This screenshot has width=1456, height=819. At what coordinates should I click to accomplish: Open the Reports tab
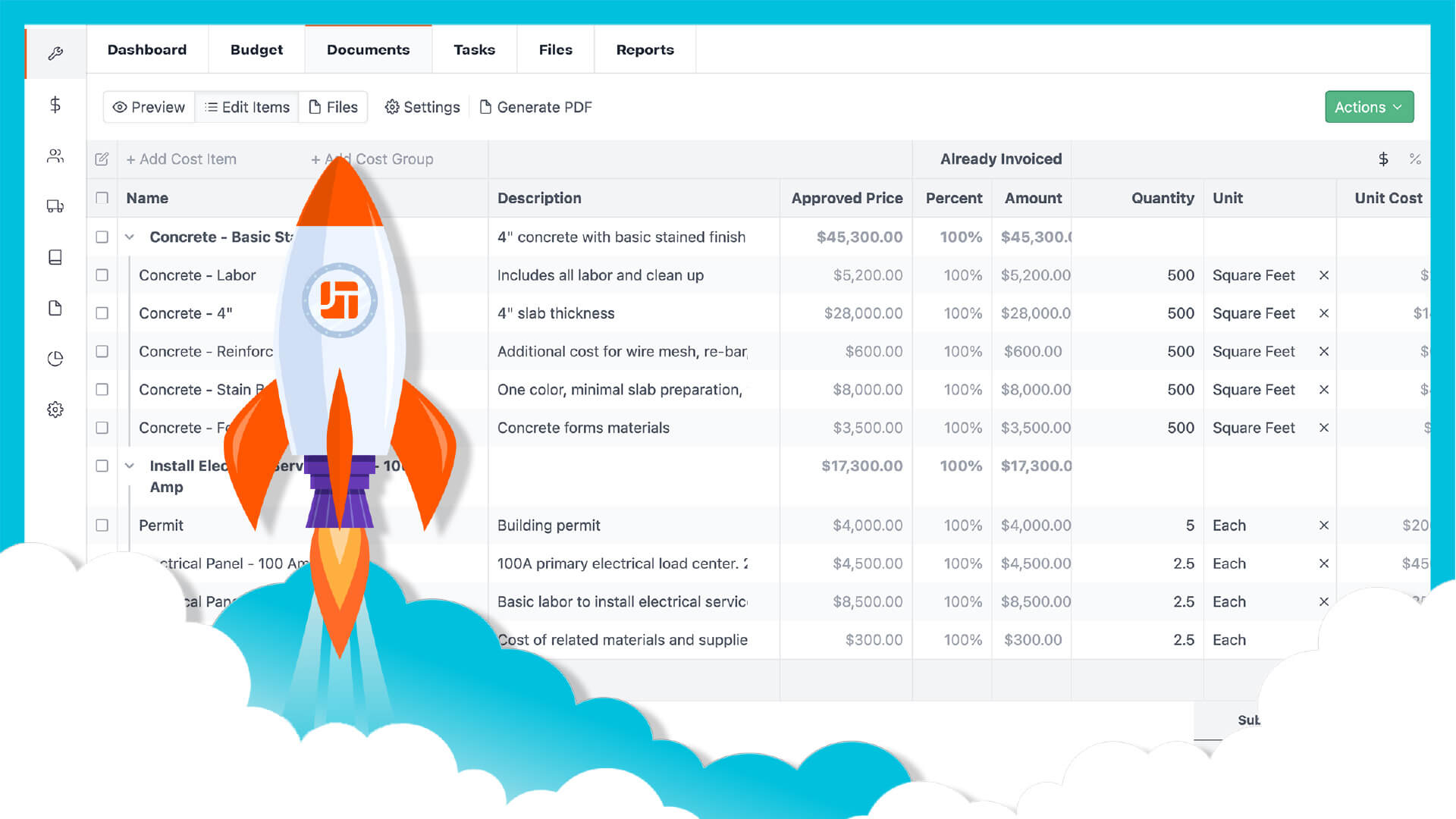click(x=645, y=50)
